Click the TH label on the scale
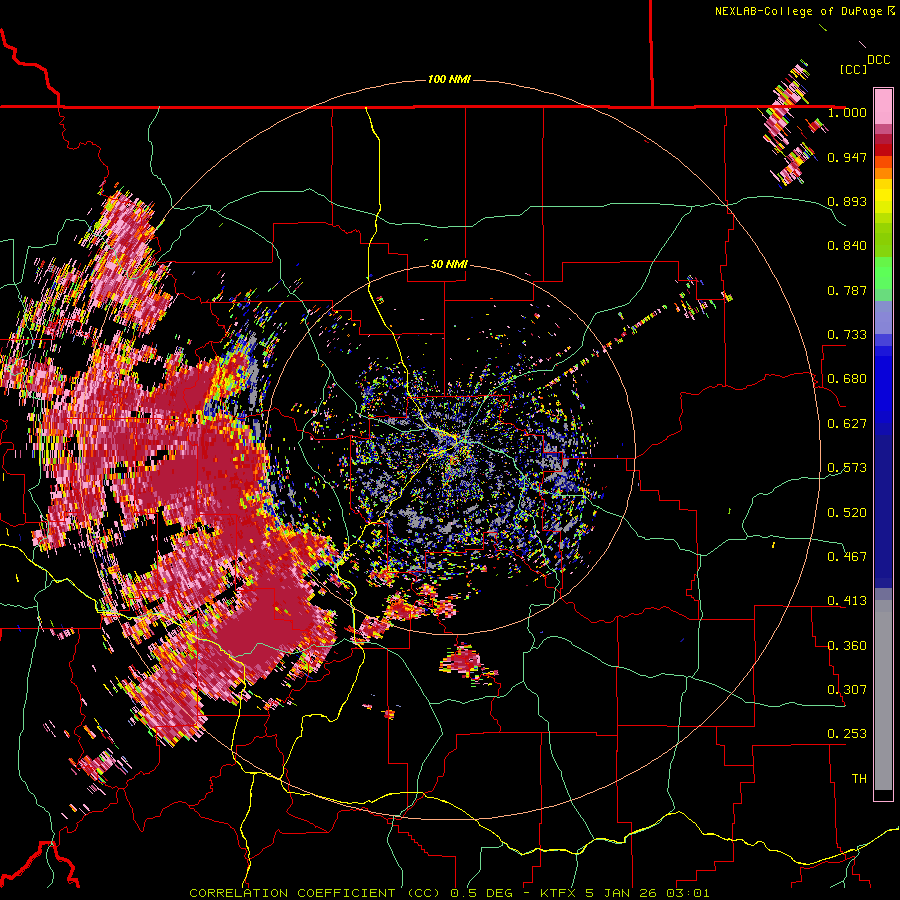 (859, 778)
